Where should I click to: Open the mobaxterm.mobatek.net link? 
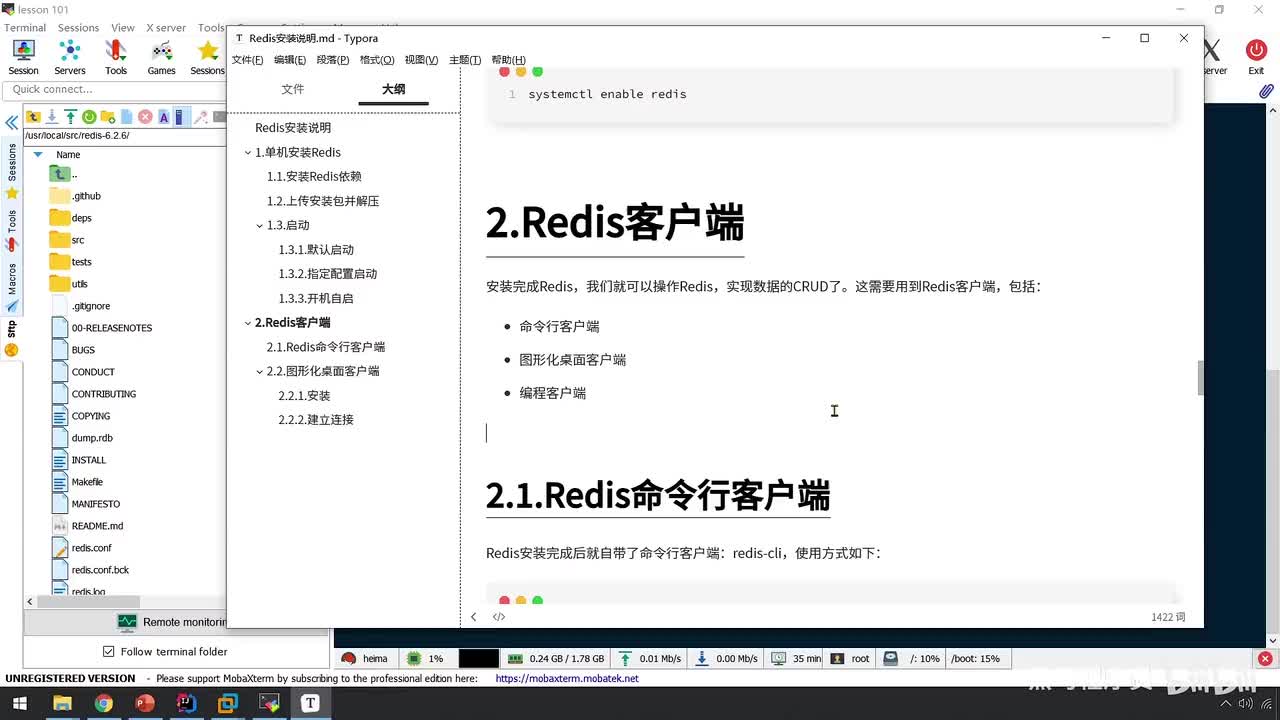[x=566, y=678]
